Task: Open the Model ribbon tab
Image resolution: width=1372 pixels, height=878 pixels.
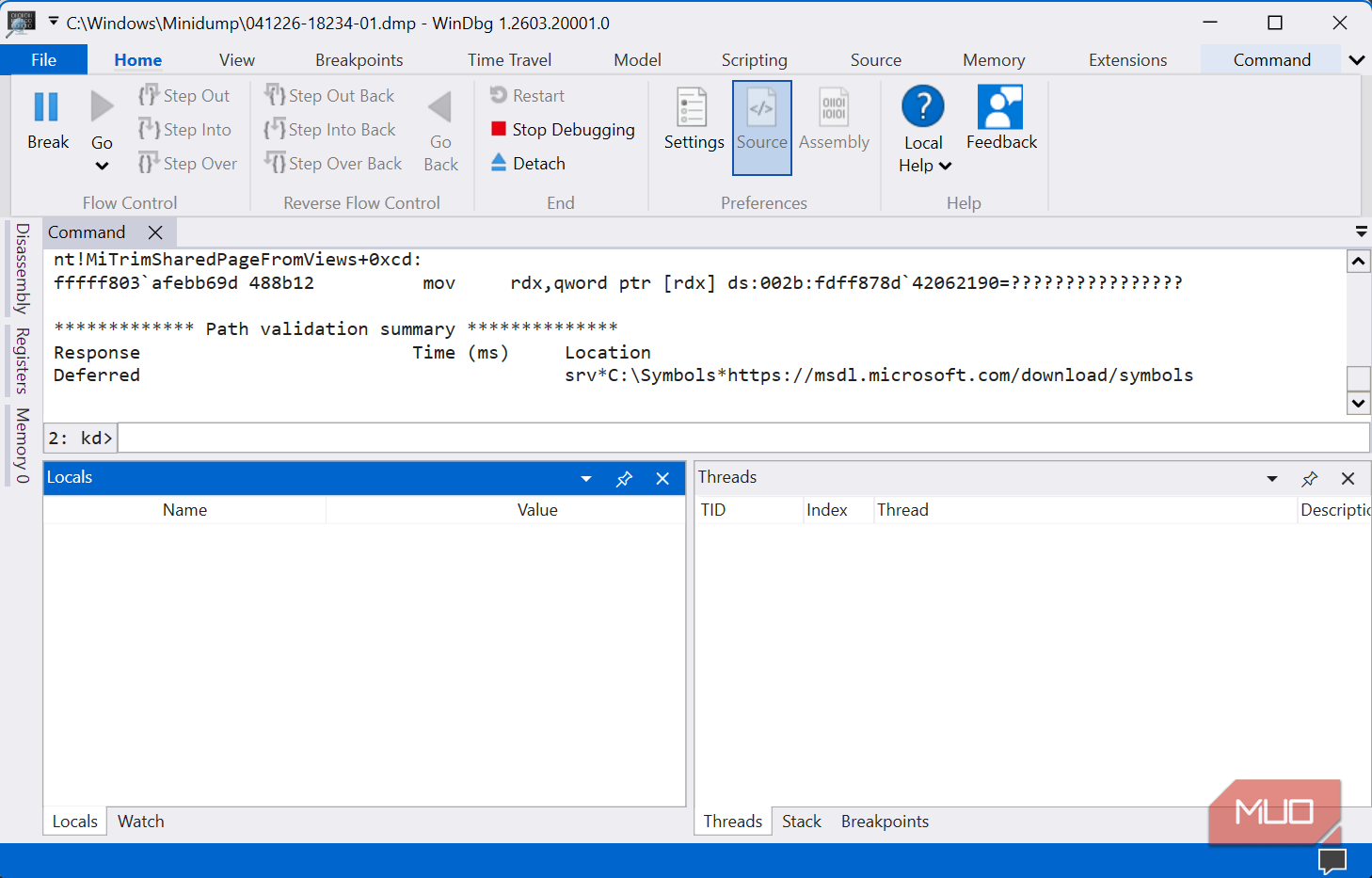Action: pos(637,59)
